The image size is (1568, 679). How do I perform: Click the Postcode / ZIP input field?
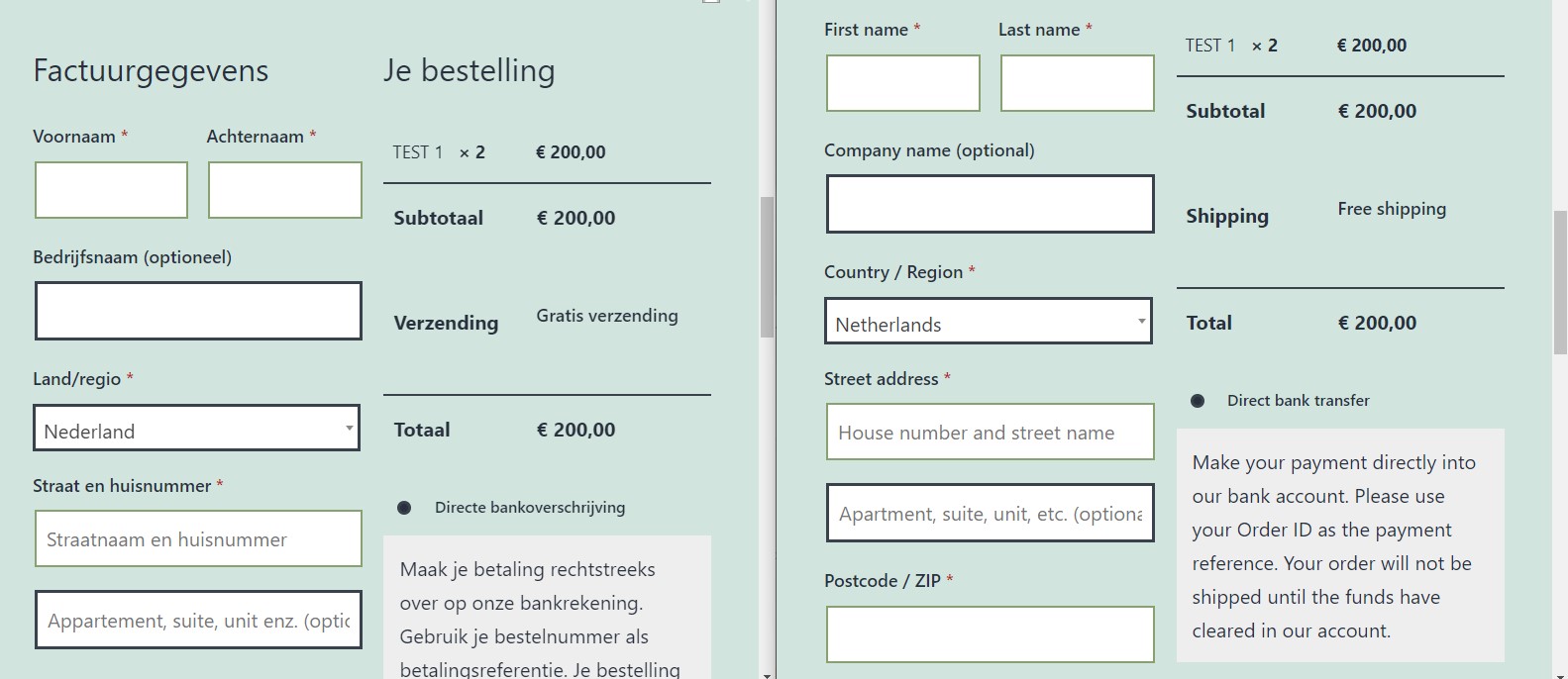point(991,634)
